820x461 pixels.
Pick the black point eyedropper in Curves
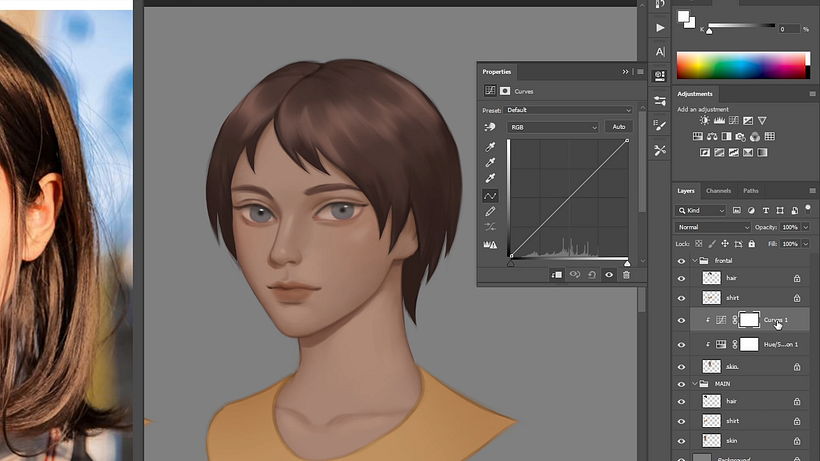click(x=490, y=147)
